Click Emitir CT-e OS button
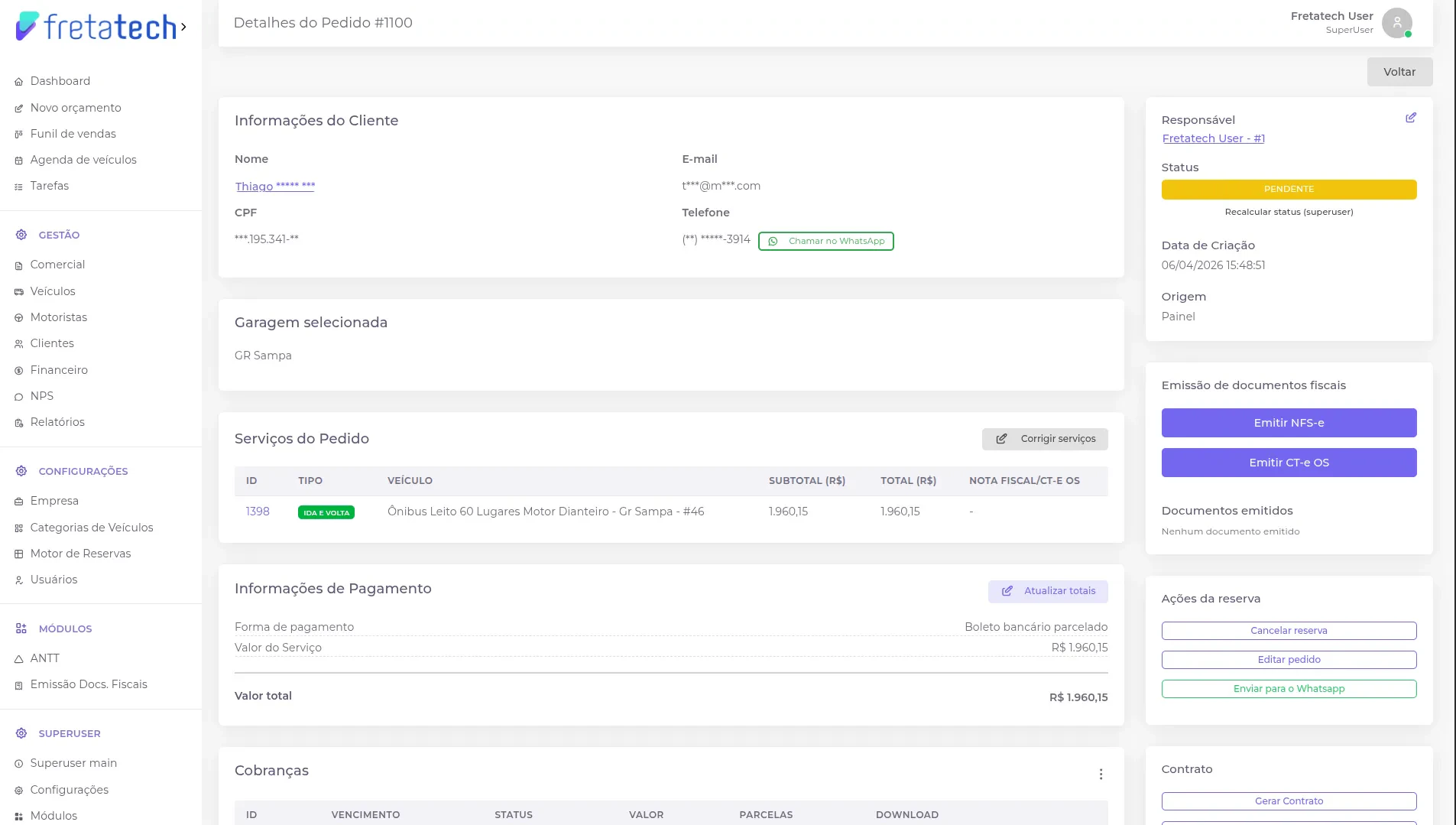 (x=1289, y=463)
